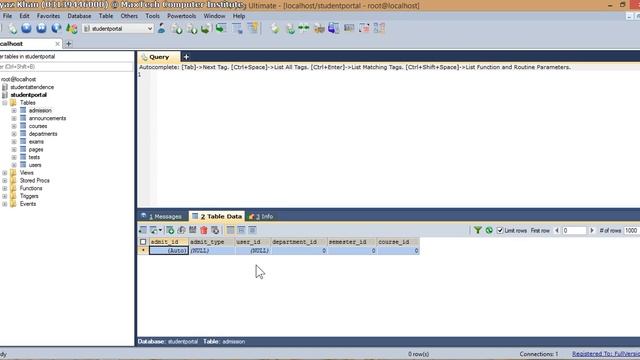Select the Query tab
The height and width of the screenshot is (360, 640).
click(x=159, y=57)
